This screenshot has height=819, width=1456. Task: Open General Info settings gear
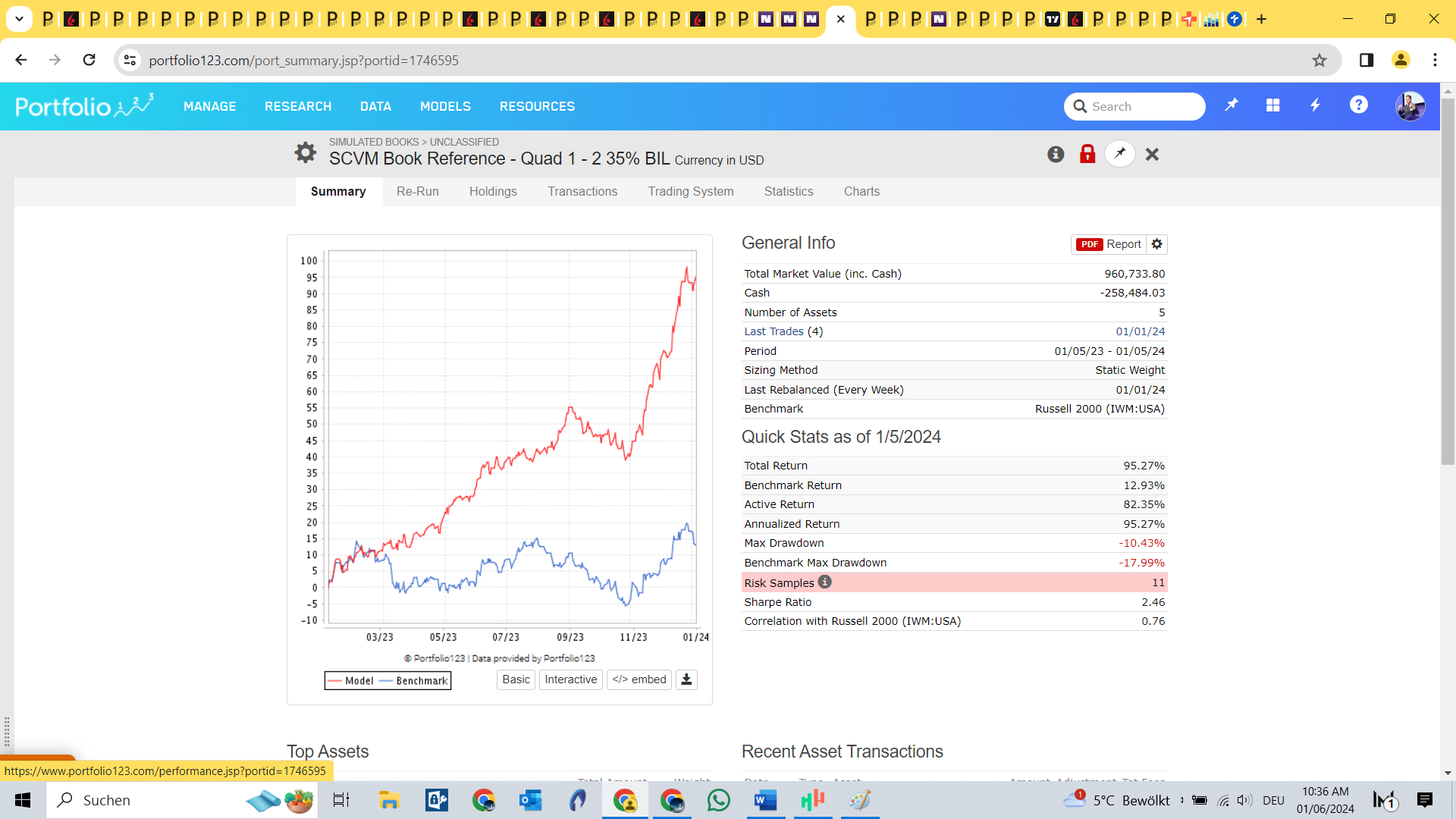(1156, 244)
